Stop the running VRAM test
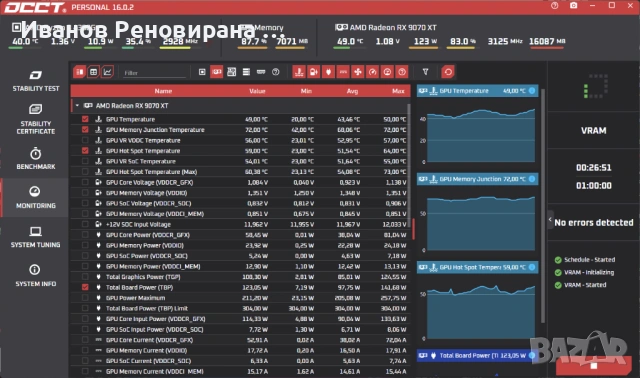 pyautogui.click(x=594, y=365)
